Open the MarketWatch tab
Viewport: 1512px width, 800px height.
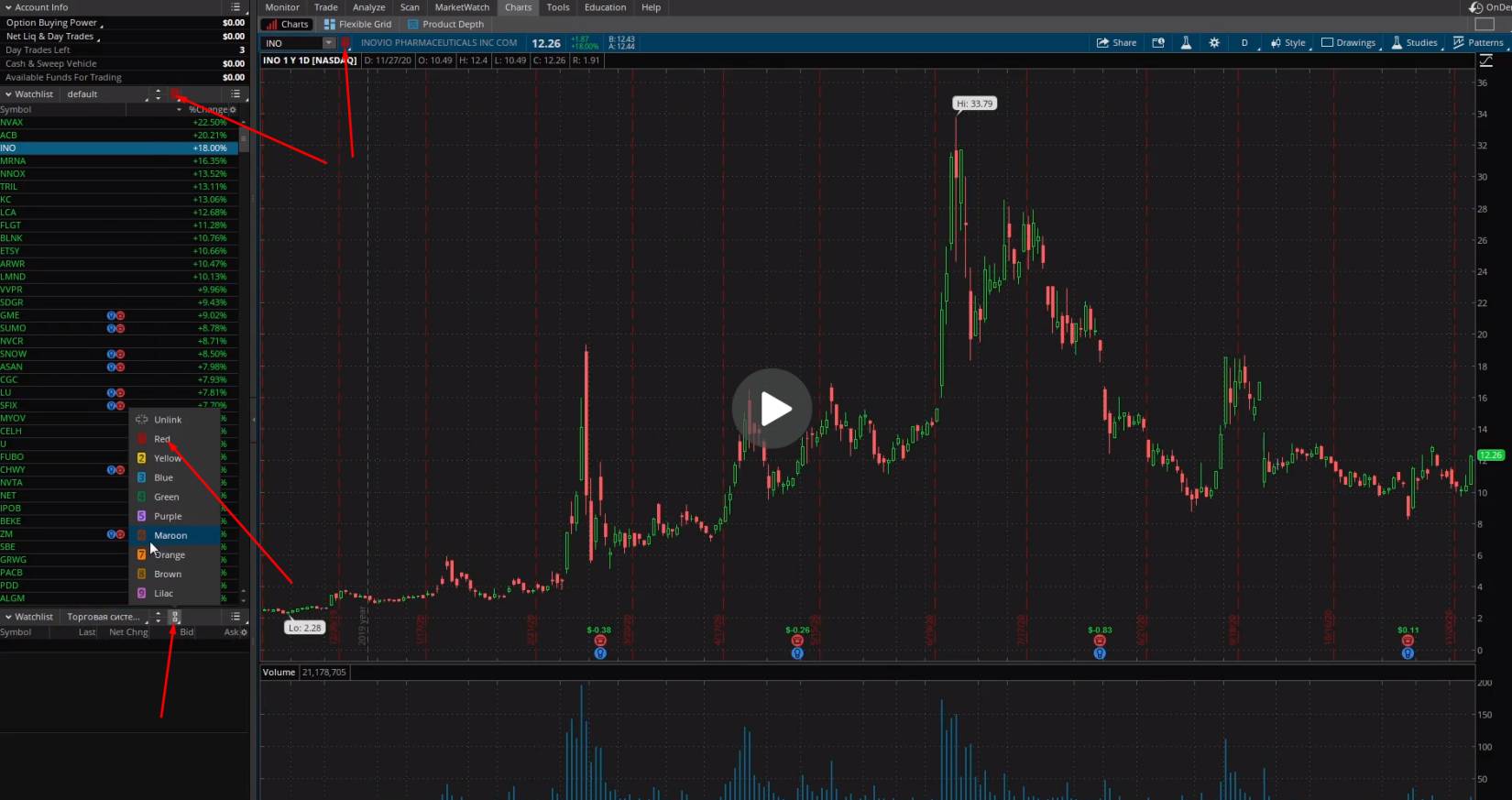(x=462, y=7)
